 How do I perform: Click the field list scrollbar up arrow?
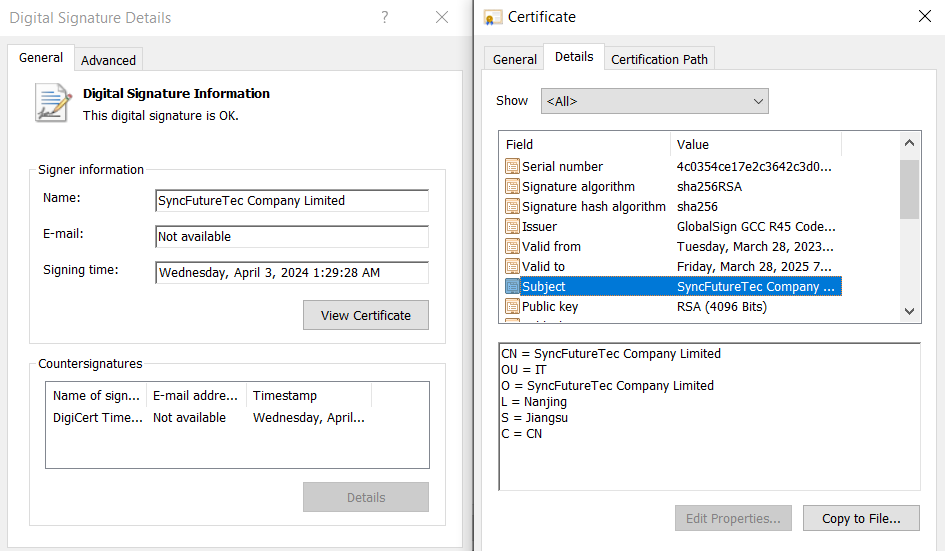coord(909,143)
